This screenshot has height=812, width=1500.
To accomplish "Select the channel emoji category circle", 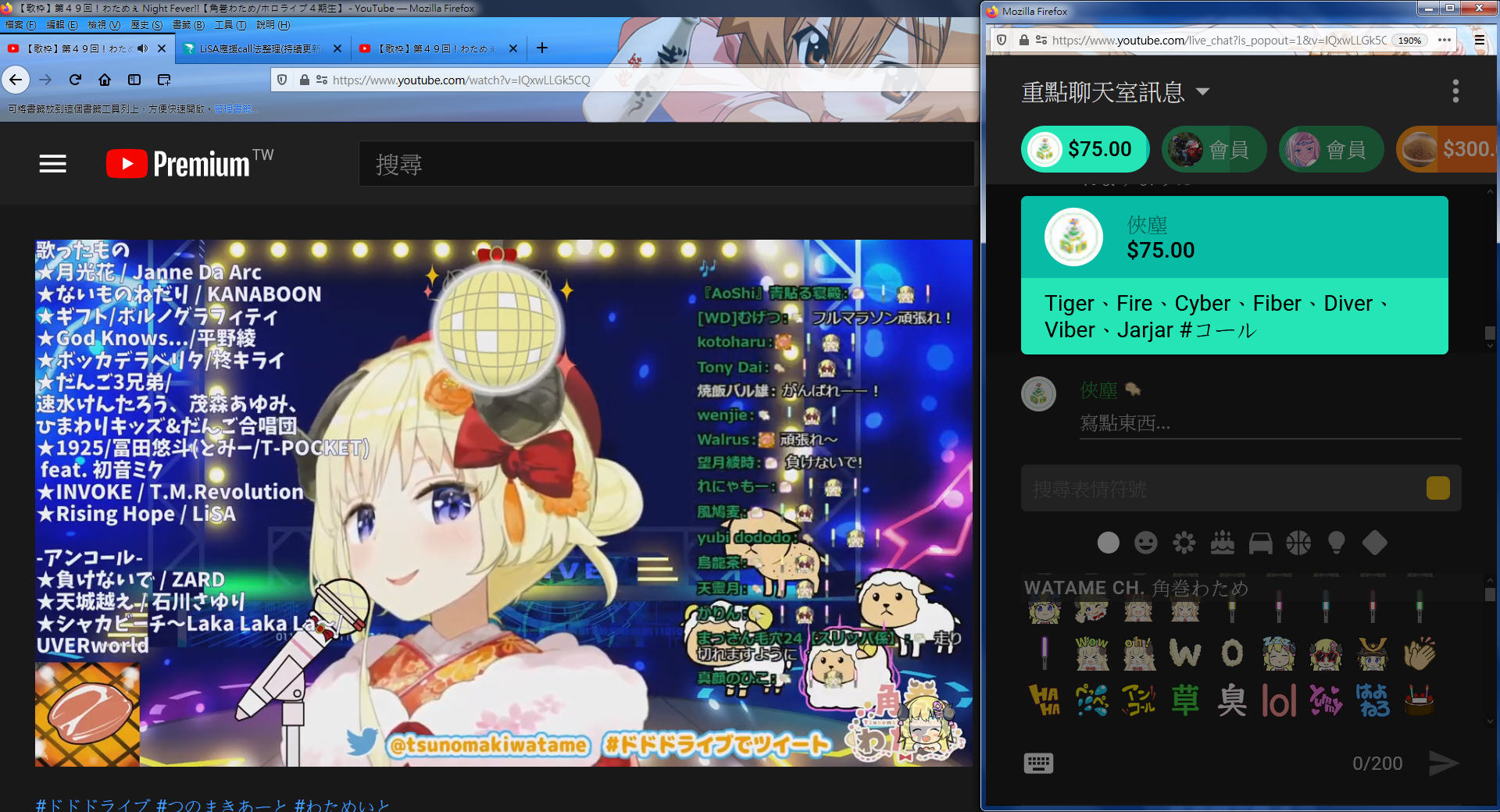I will pyautogui.click(x=1108, y=543).
